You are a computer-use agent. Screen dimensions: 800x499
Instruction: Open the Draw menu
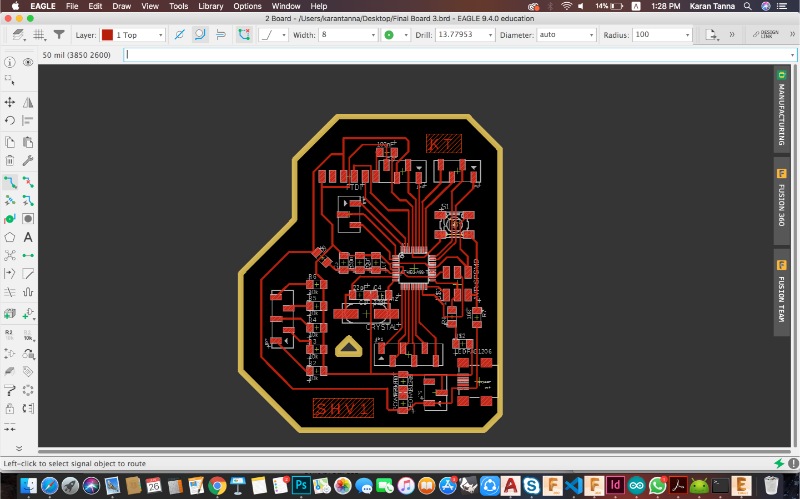tap(121, 6)
